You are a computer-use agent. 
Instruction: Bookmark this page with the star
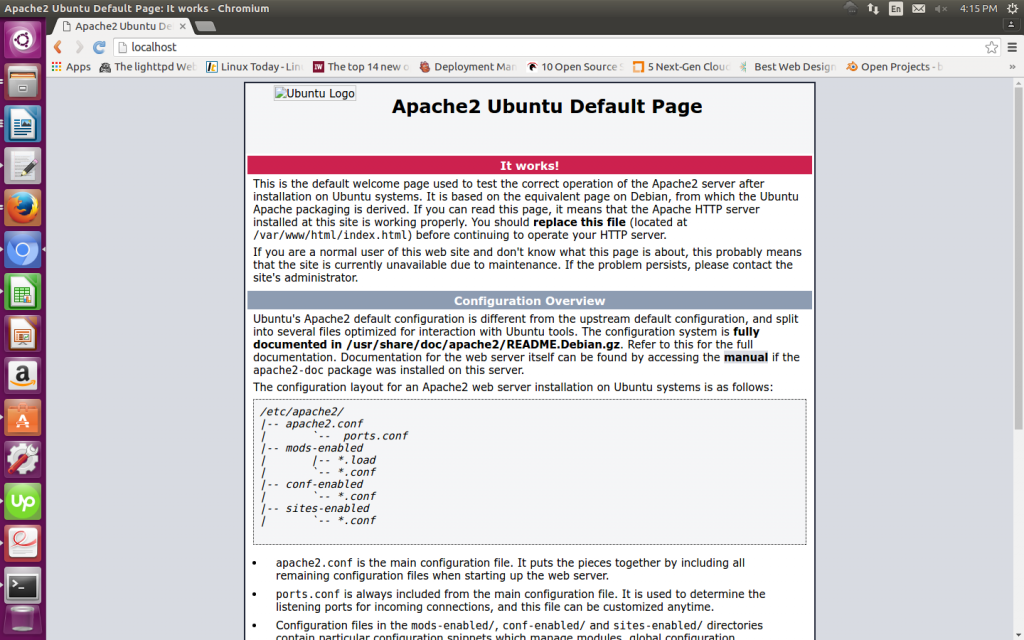point(991,47)
